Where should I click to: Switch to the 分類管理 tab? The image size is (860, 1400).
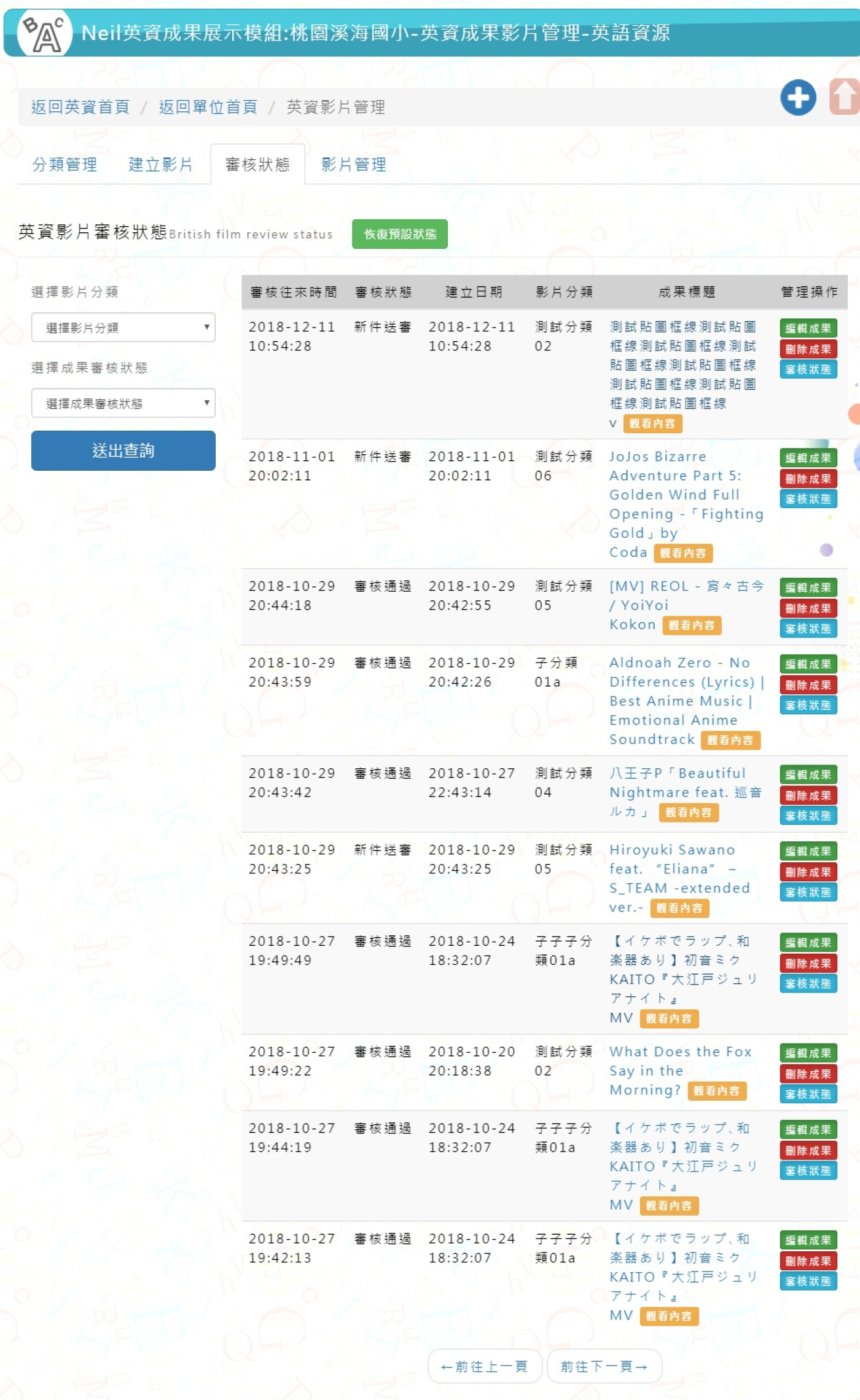pos(64,165)
